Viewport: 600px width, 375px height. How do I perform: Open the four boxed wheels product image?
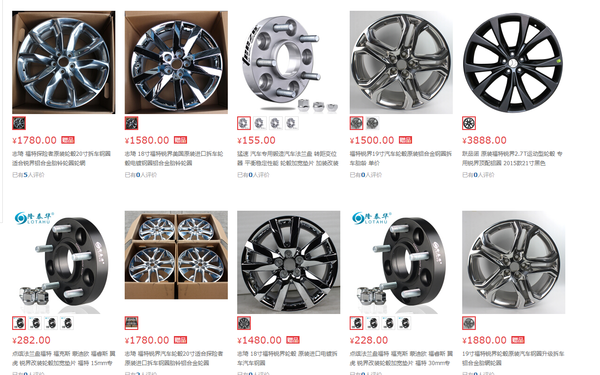(176, 255)
